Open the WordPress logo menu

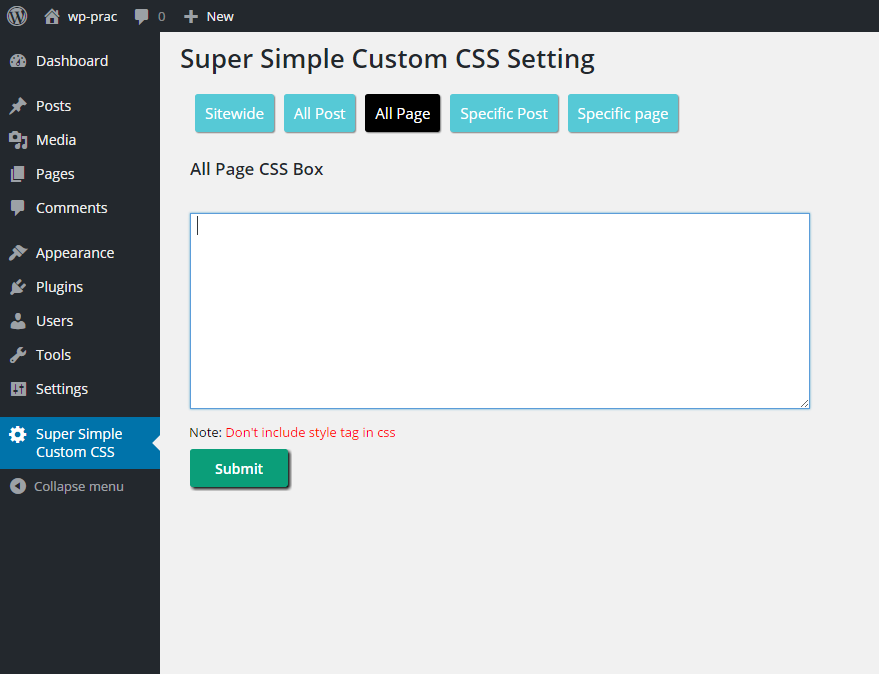pyautogui.click(x=17, y=16)
